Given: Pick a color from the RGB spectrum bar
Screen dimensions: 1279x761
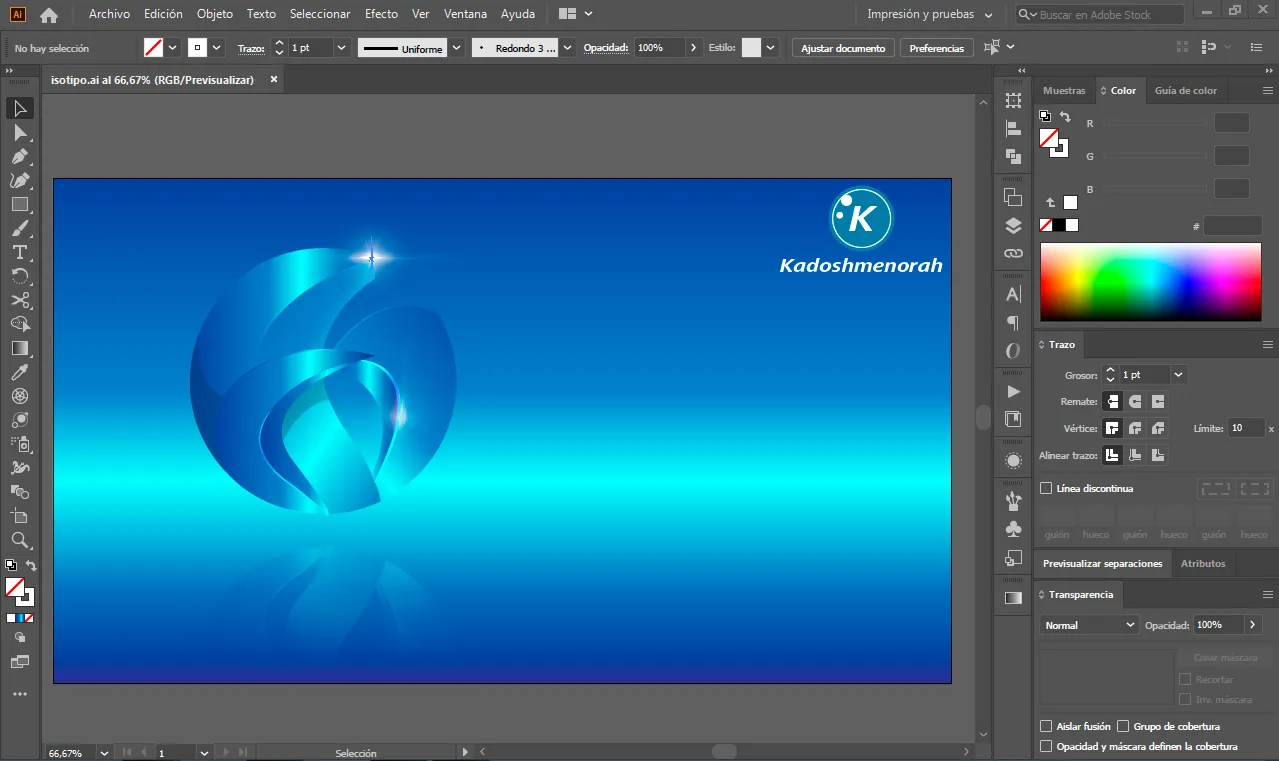Looking at the screenshot, I should click(x=1151, y=282).
